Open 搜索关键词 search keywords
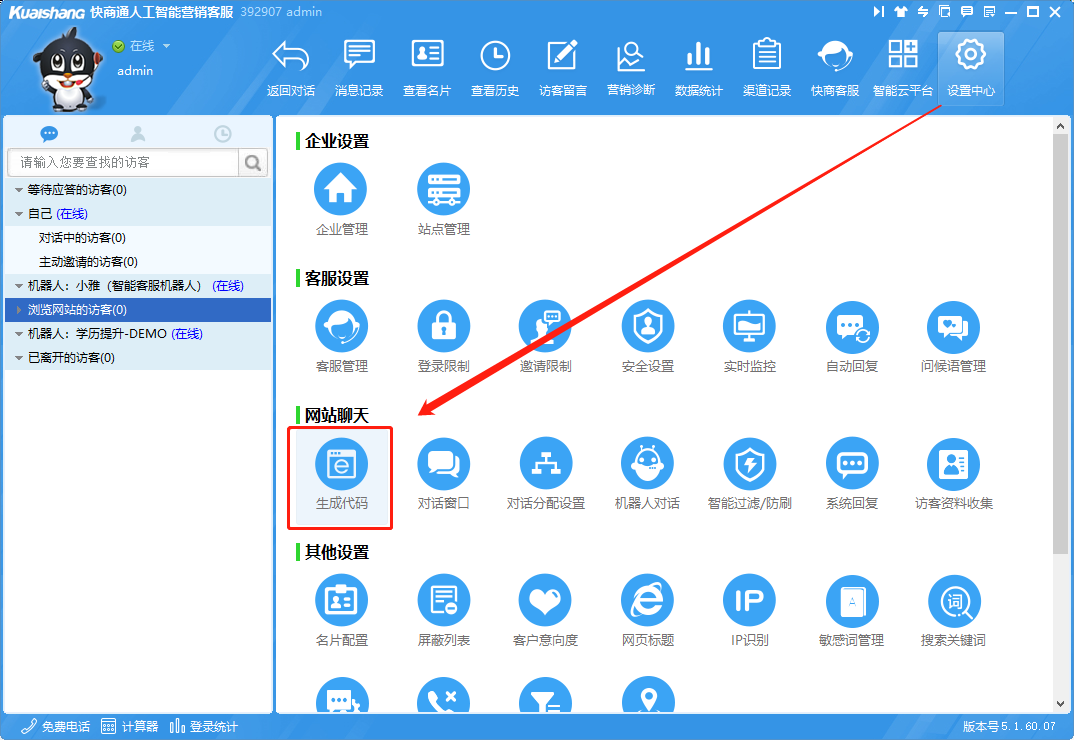 [x=953, y=610]
